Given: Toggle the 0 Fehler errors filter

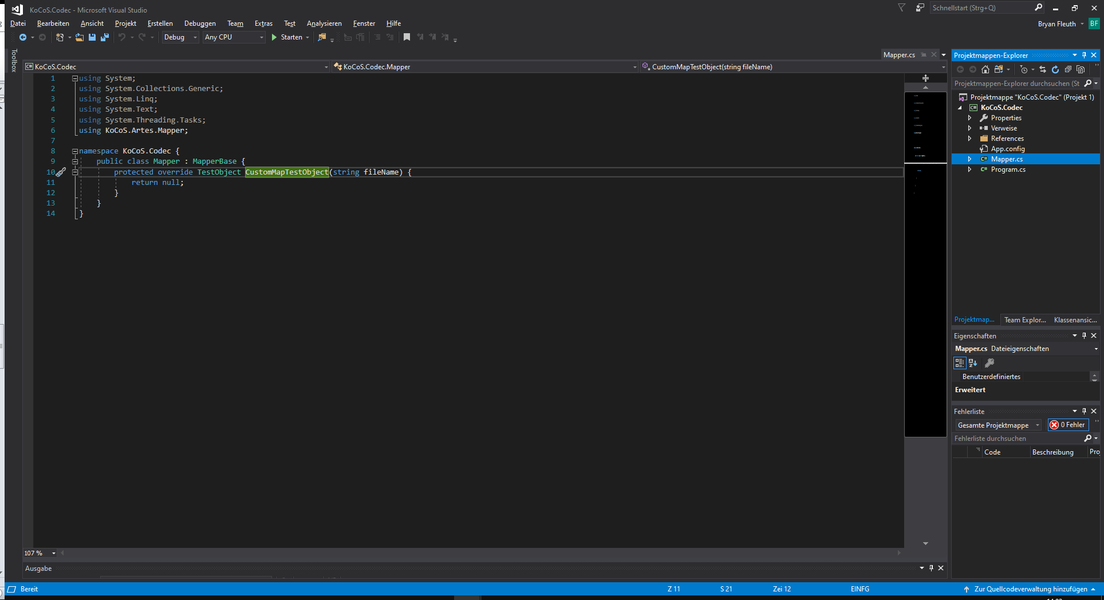Looking at the screenshot, I should click(x=1067, y=425).
